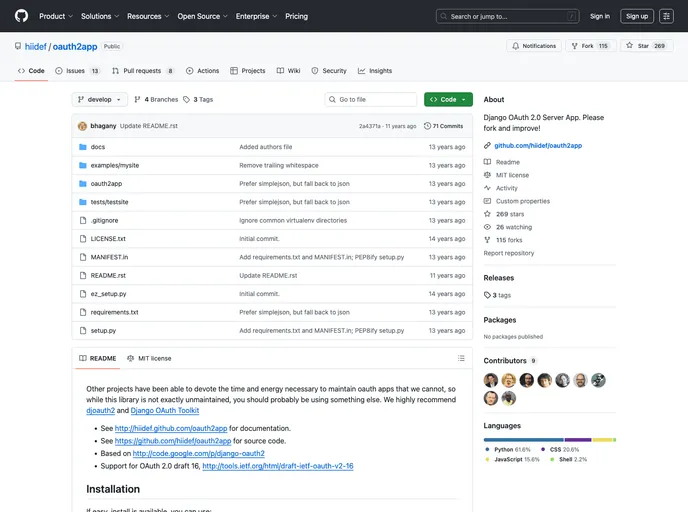
Task: Click the setup.py file icon
Action: [x=82, y=331]
